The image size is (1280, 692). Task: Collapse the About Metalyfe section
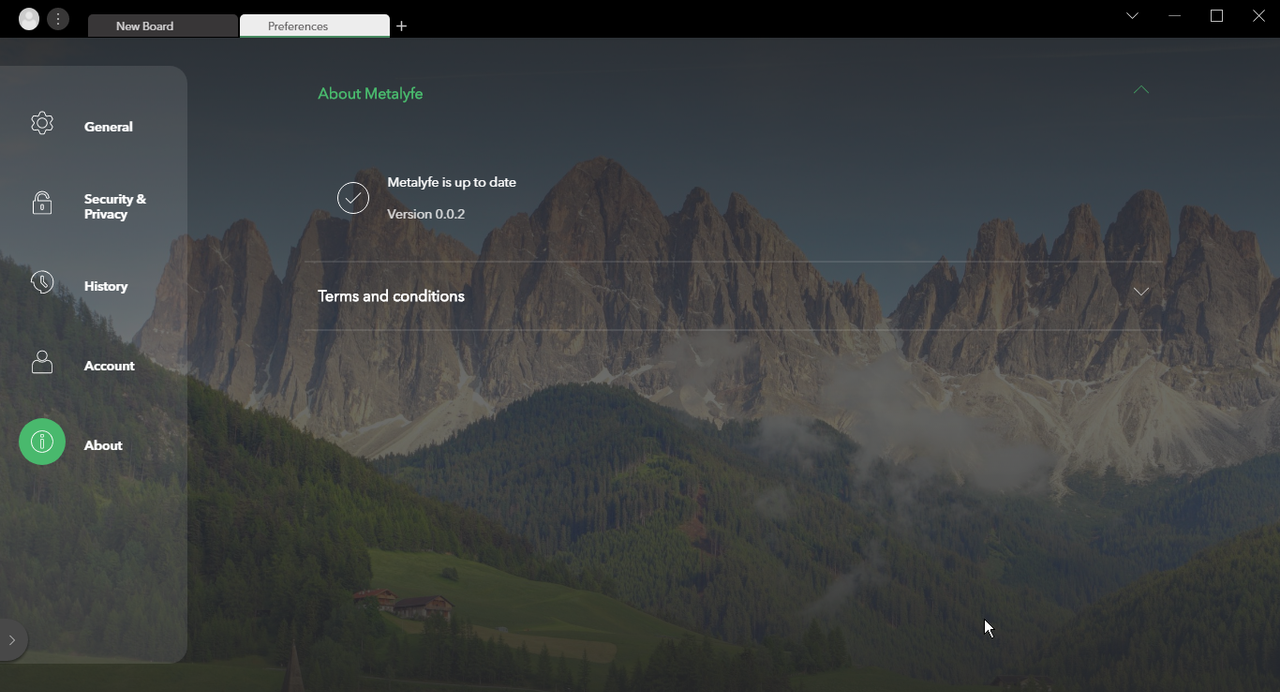tap(1141, 90)
